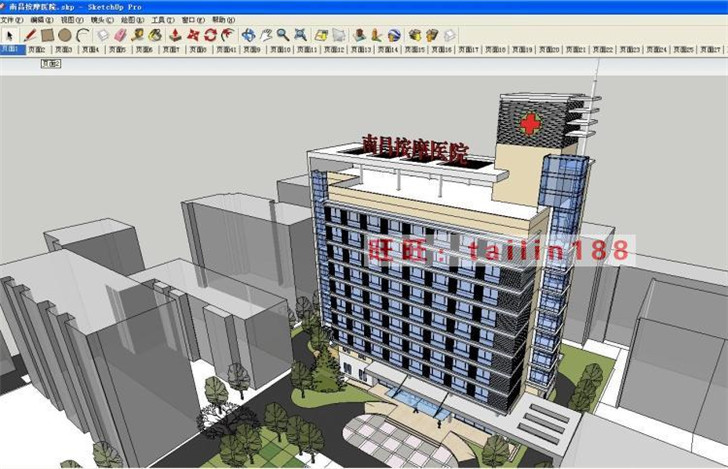Open the 视图 (View) menu

coord(72,20)
